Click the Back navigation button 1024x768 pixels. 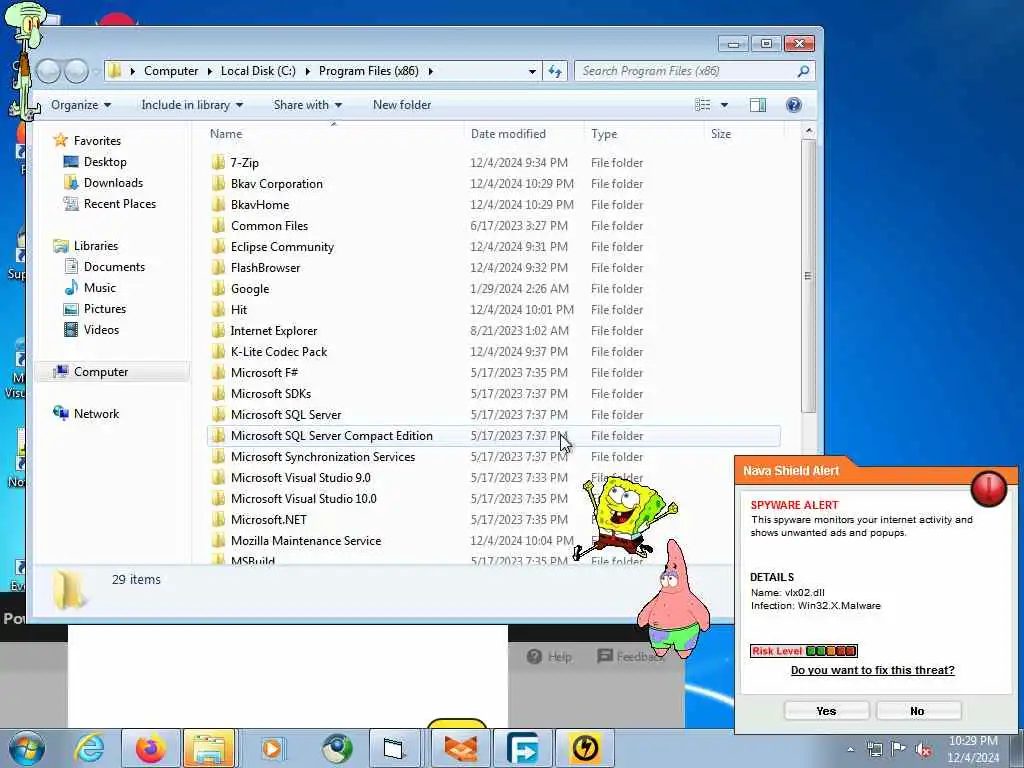point(48,71)
